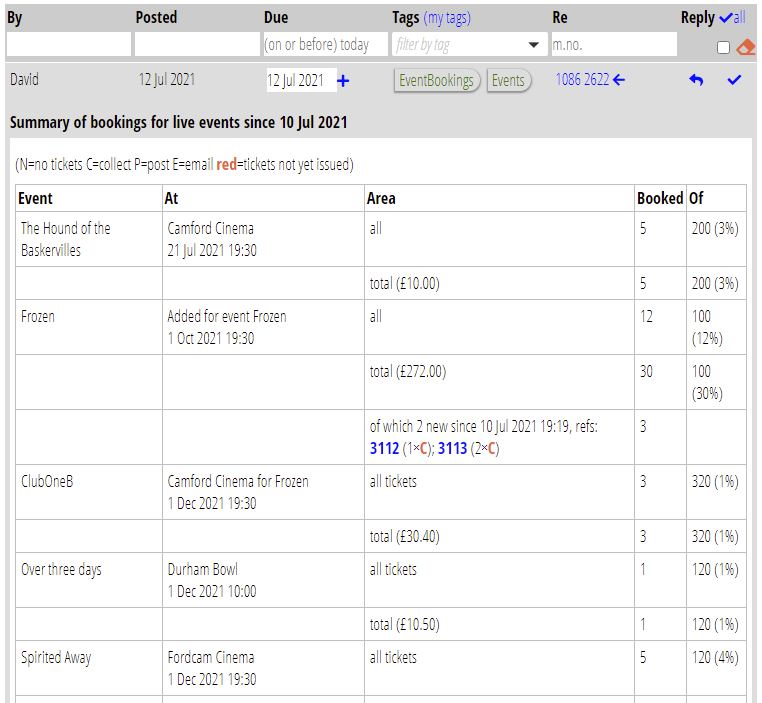762x703 pixels.
Task: Click the reply arrow icon for David's message
Action: click(696, 80)
